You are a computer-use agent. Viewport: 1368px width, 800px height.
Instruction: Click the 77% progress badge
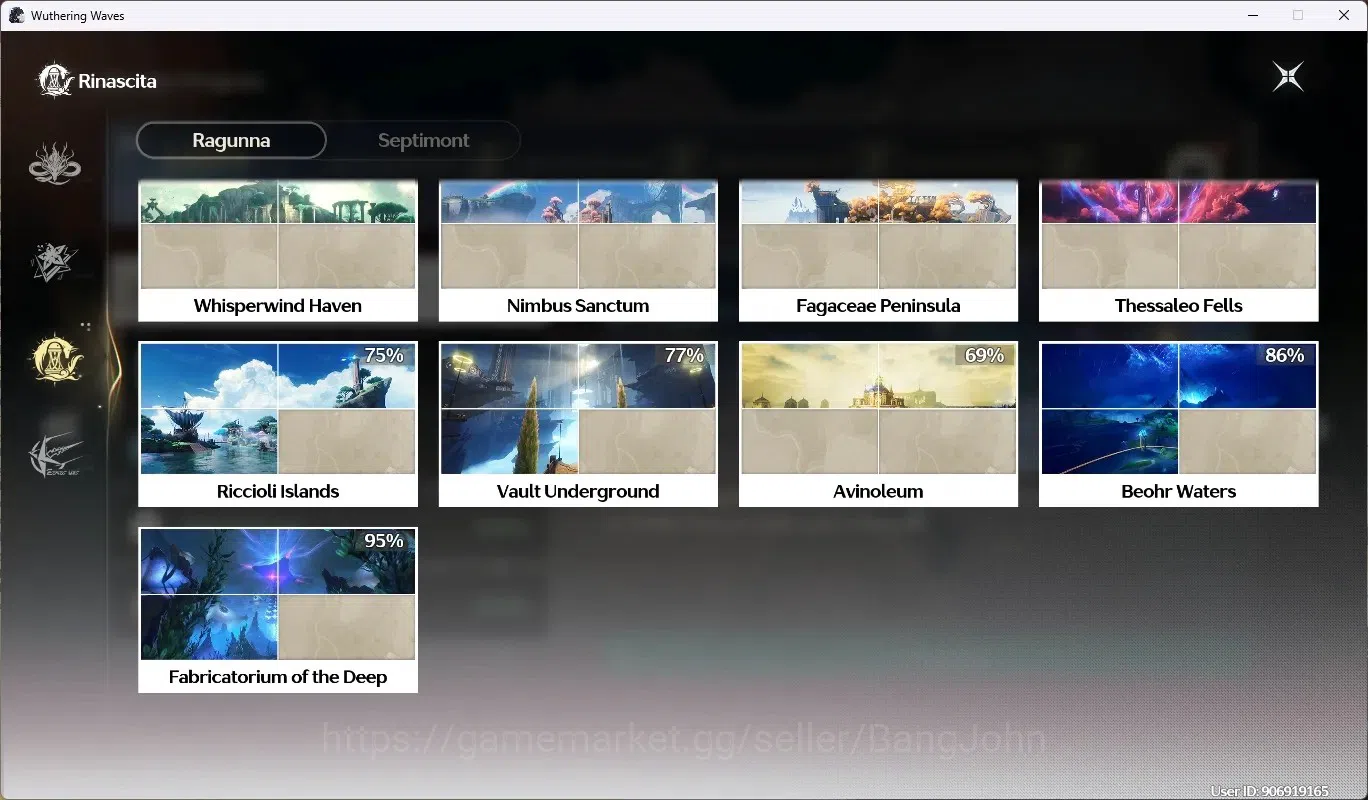pyautogui.click(x=684, y=355)
